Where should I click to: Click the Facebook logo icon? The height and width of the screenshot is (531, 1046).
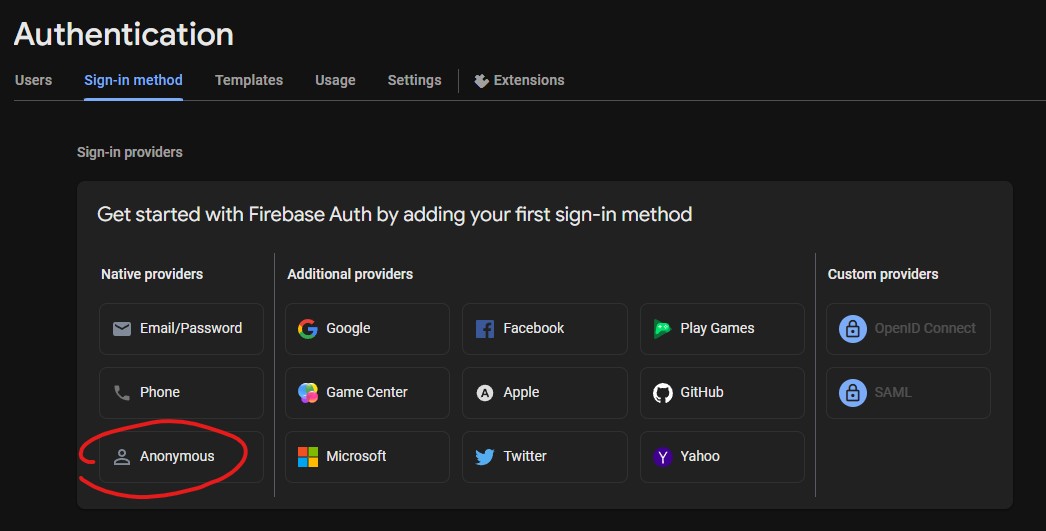tap(485, 328)
